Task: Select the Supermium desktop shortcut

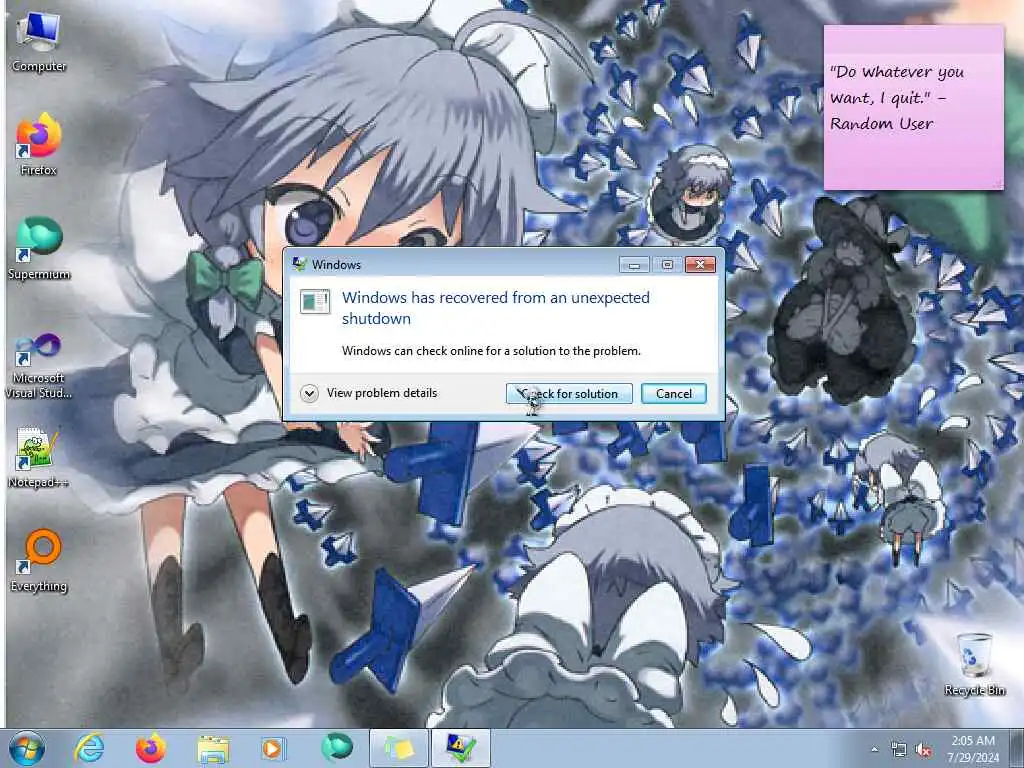Action: [39, 248]
